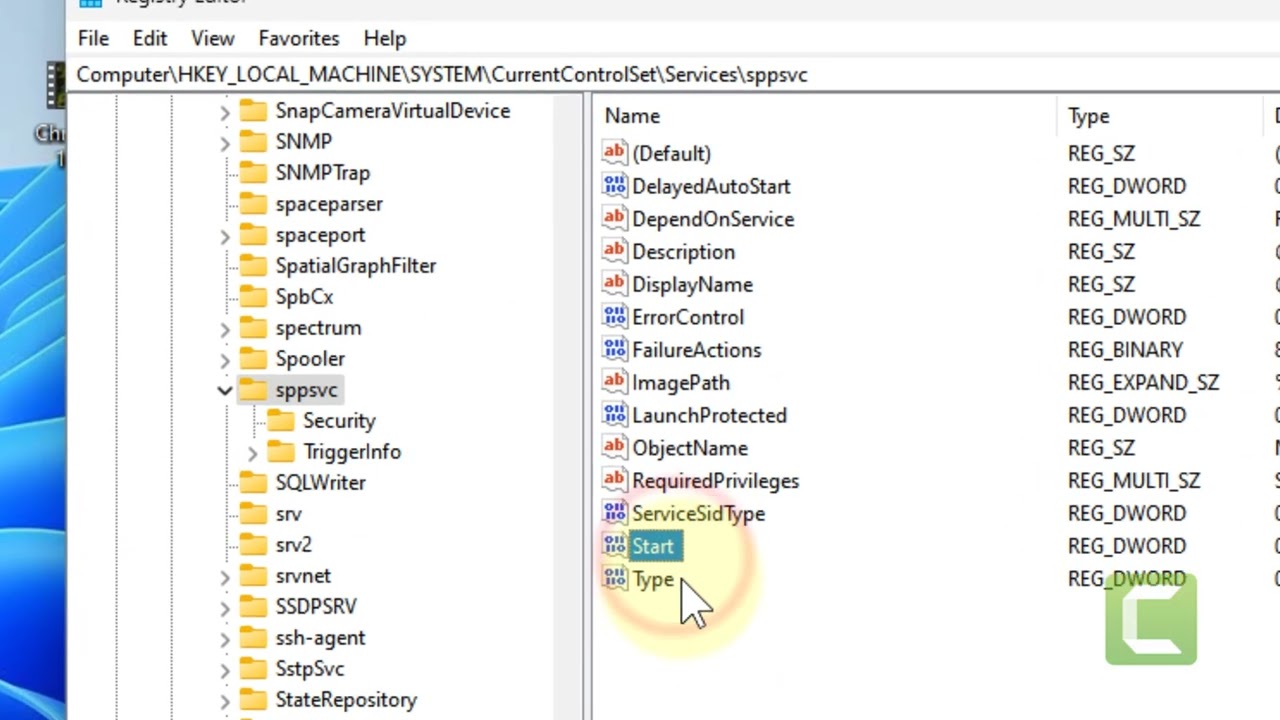Expand the SnapCameraVirtualDevice key
This screenshot has width=1280, height=720.
[x=225, y=111]
